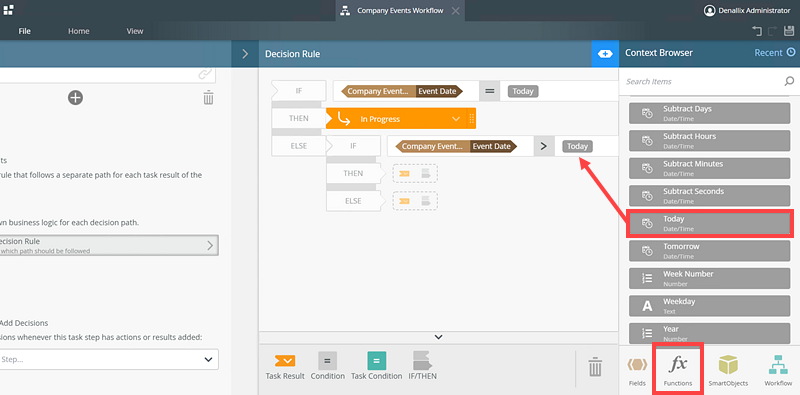Open the File menu
Viewport: 800px width, 395px height.
click(24, 31)
